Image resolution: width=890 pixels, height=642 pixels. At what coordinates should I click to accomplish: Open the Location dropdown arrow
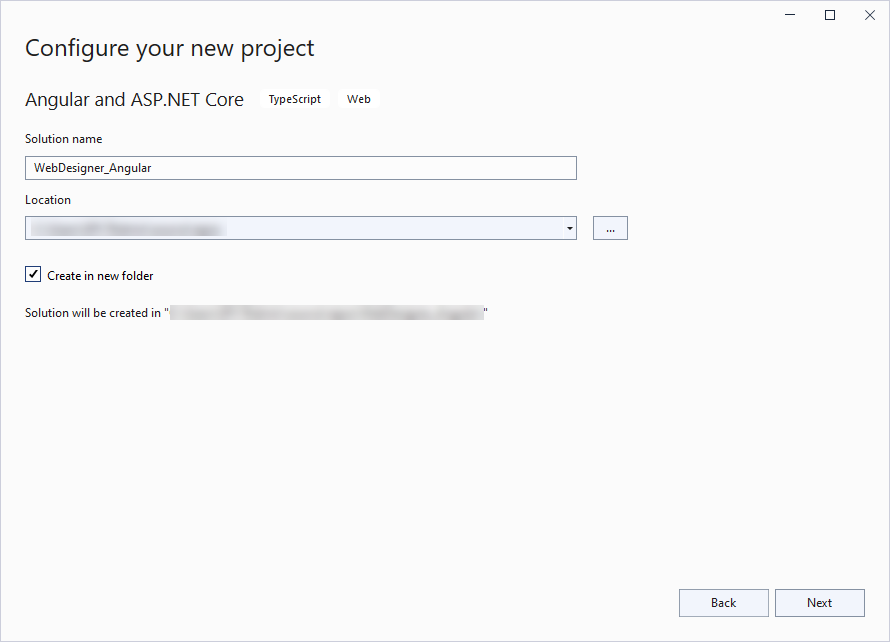pyautogui.click(x=569, y=228)
